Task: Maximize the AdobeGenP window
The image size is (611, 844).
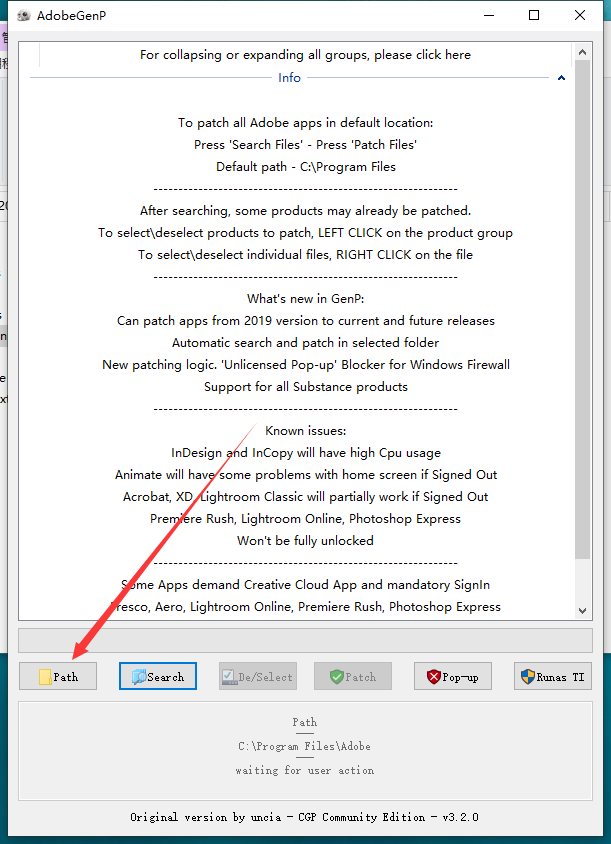Action: click(x=534, y=15)
